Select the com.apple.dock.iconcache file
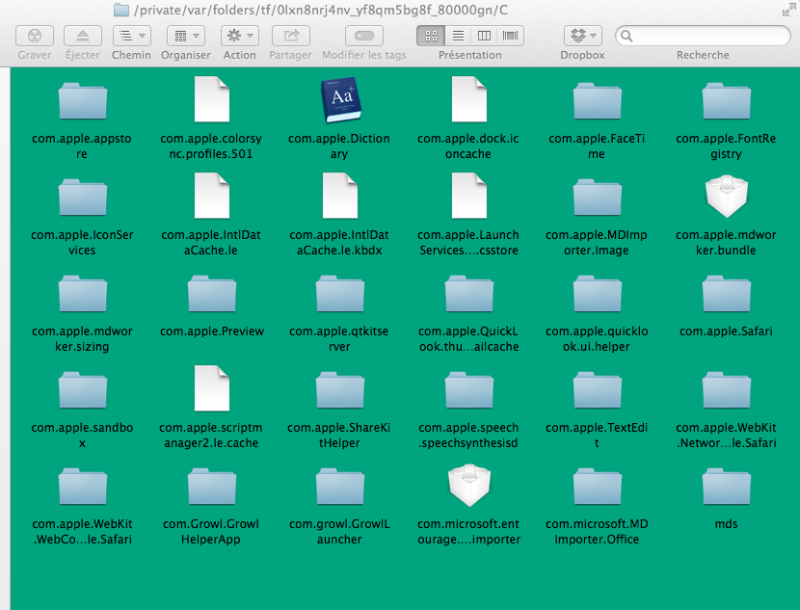This screenshot has width=800, height=610. click(x=469, y=99)
